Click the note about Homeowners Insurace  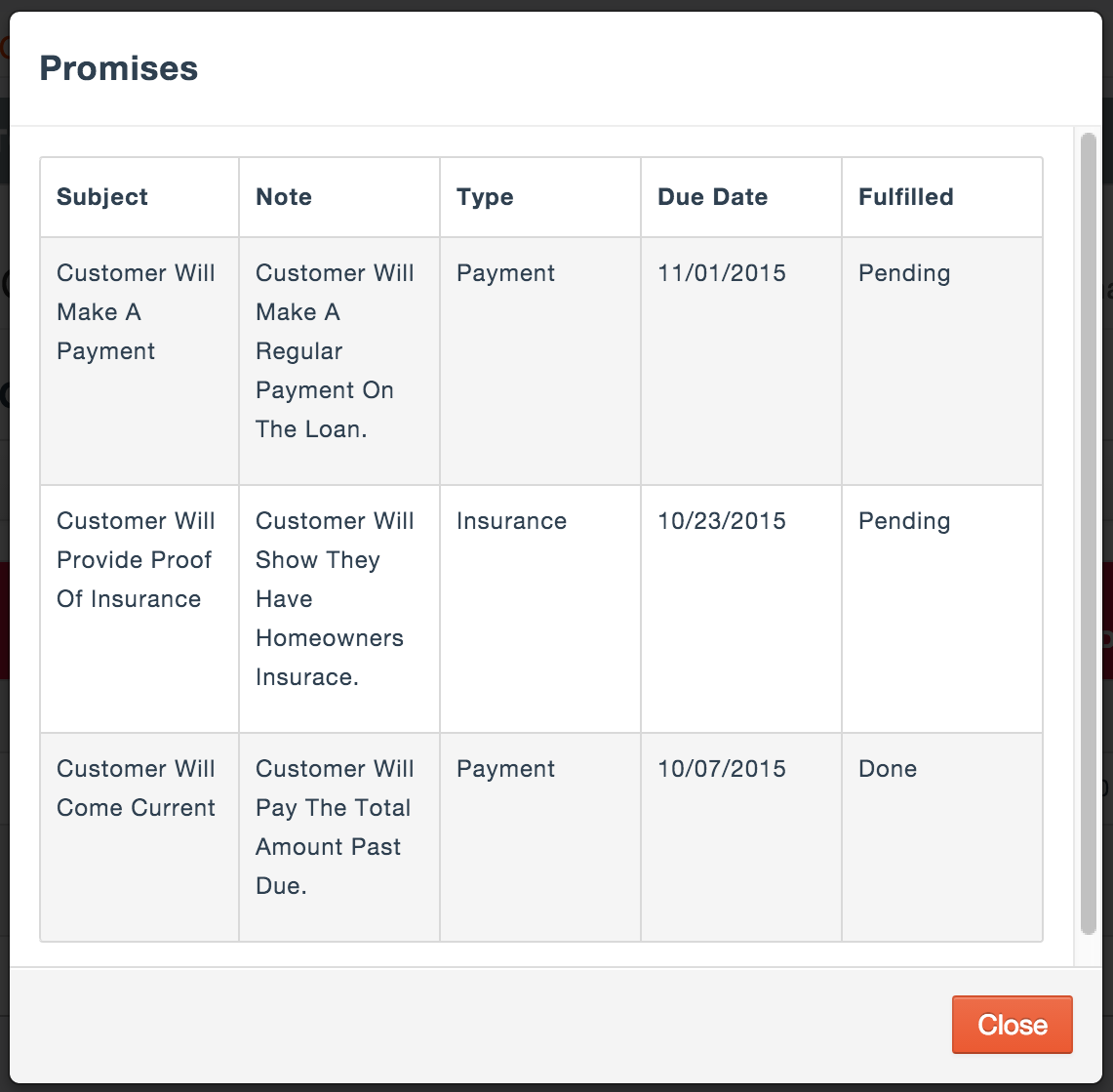tap(335, 598)
